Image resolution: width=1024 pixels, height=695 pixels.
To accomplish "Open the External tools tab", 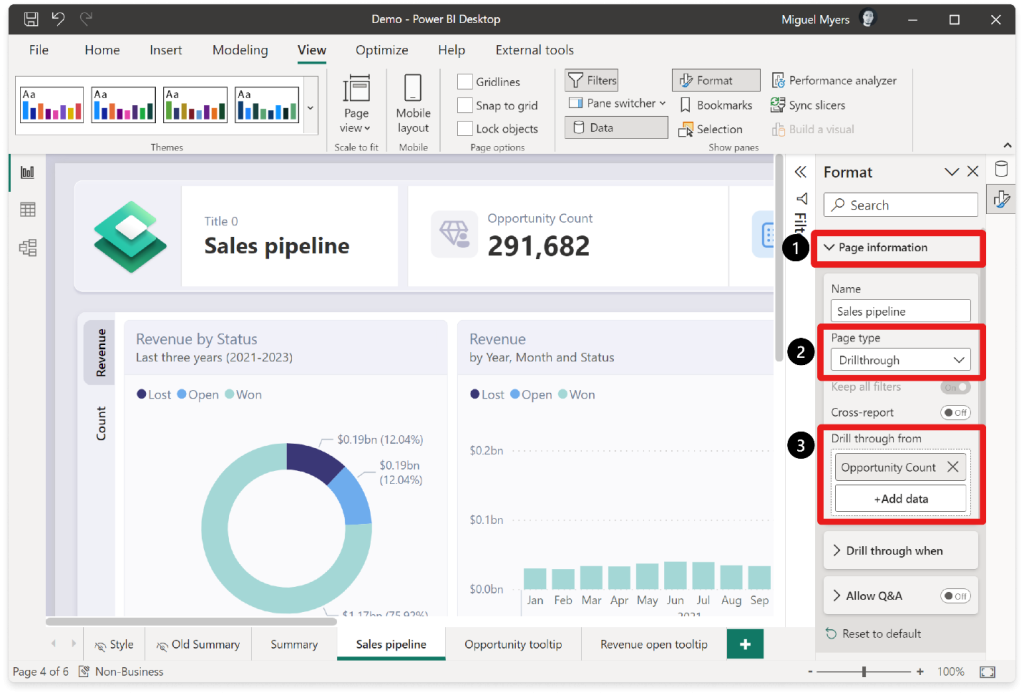I will click(534, 50).
